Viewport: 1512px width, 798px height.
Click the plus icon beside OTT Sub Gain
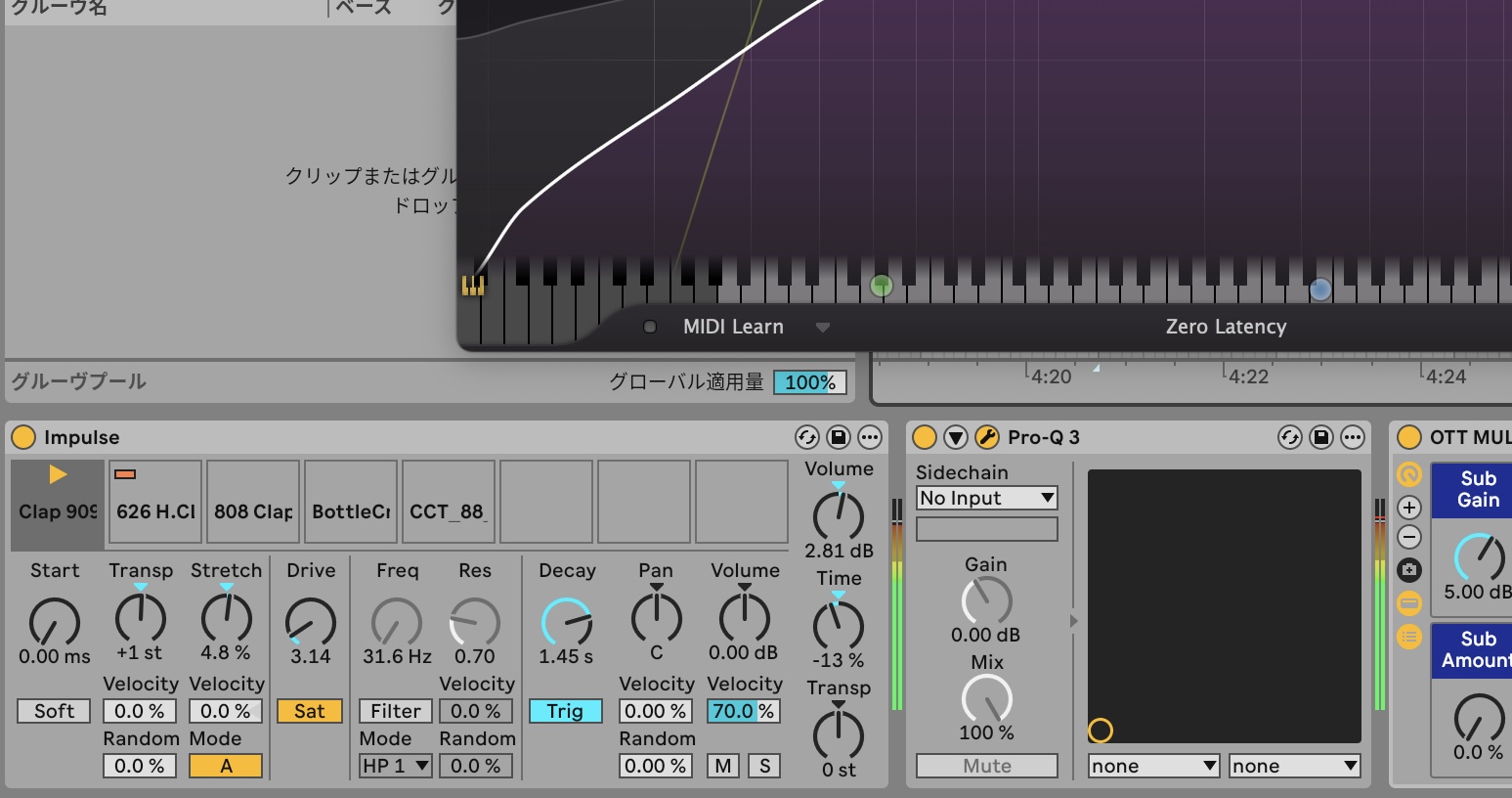[1408, 507]
